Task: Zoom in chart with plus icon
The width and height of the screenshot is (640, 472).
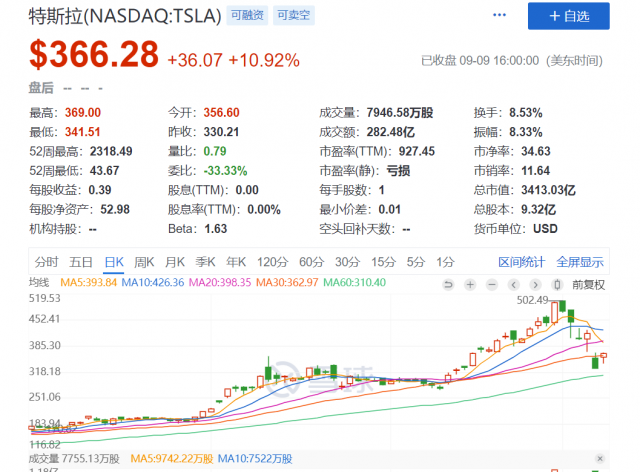Action: (x=470, y=285)
